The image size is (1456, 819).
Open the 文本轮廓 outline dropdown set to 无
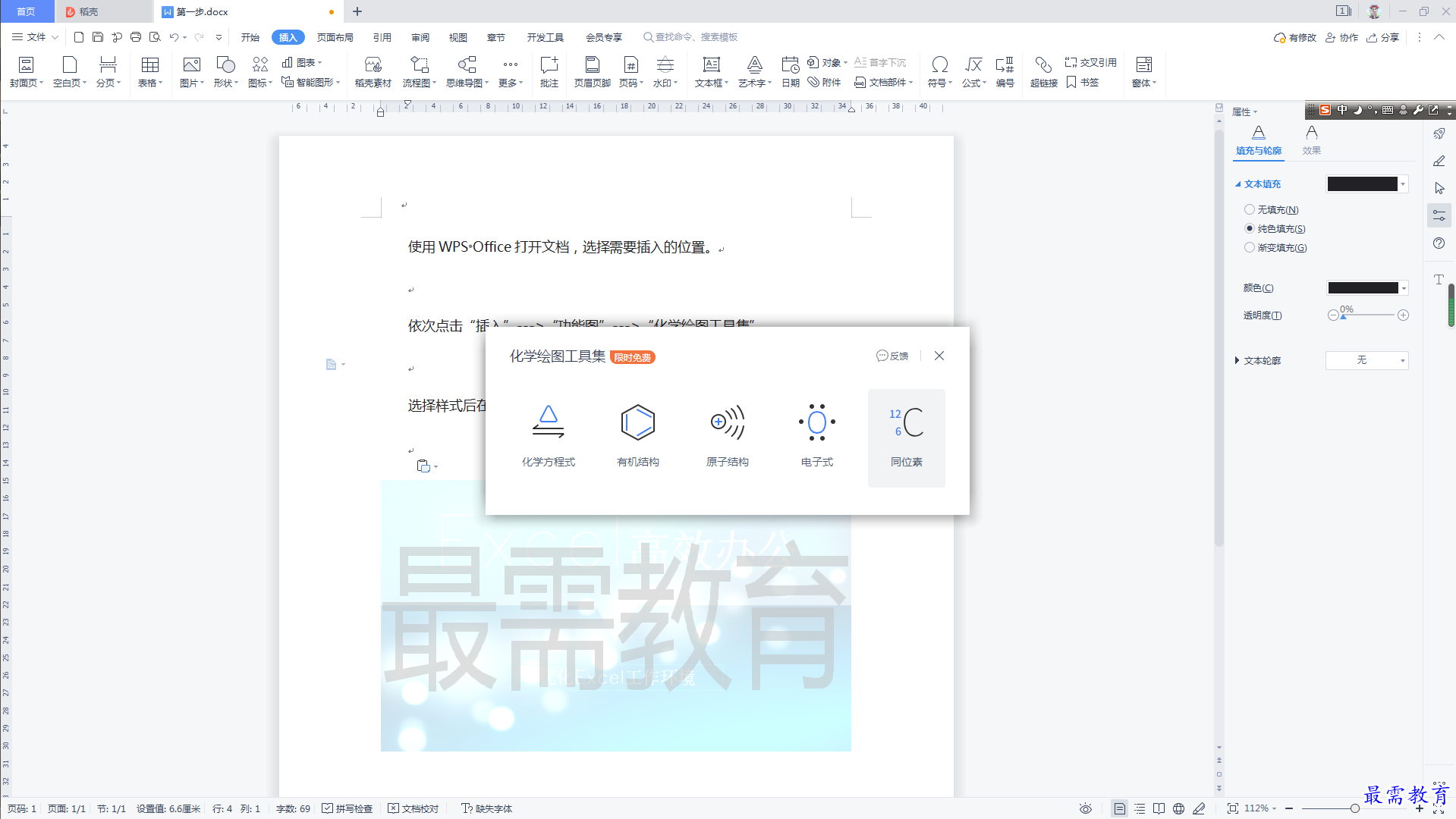1367,360
